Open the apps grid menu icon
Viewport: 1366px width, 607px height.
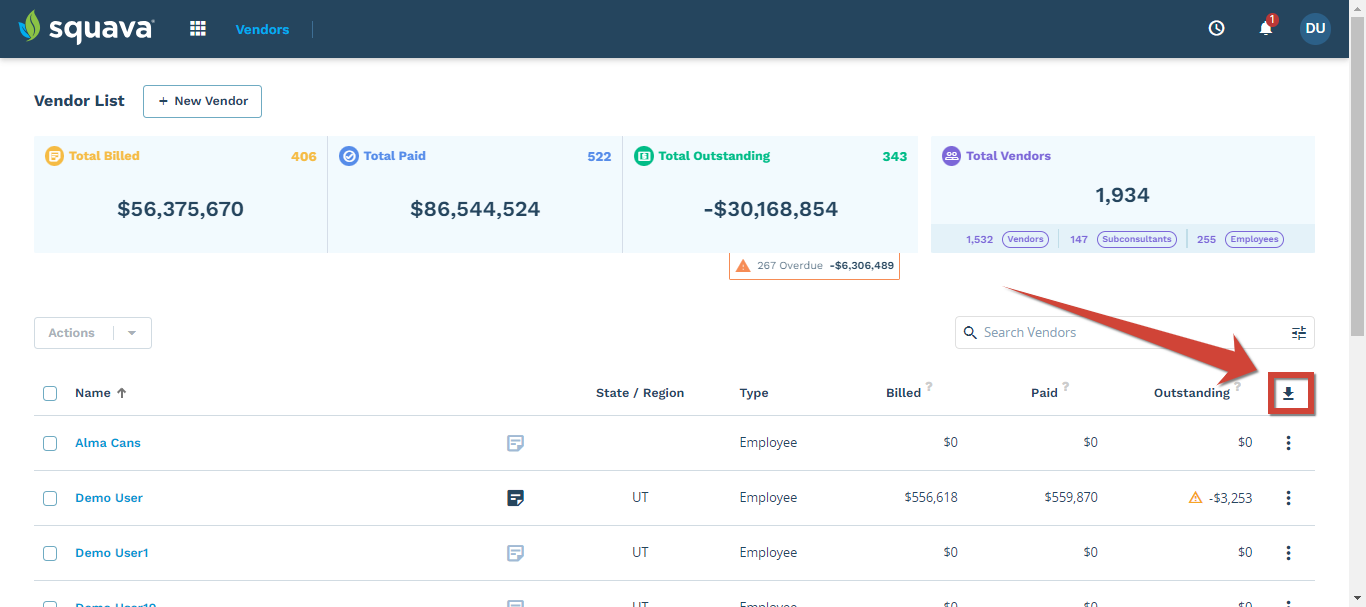point(198,29)
